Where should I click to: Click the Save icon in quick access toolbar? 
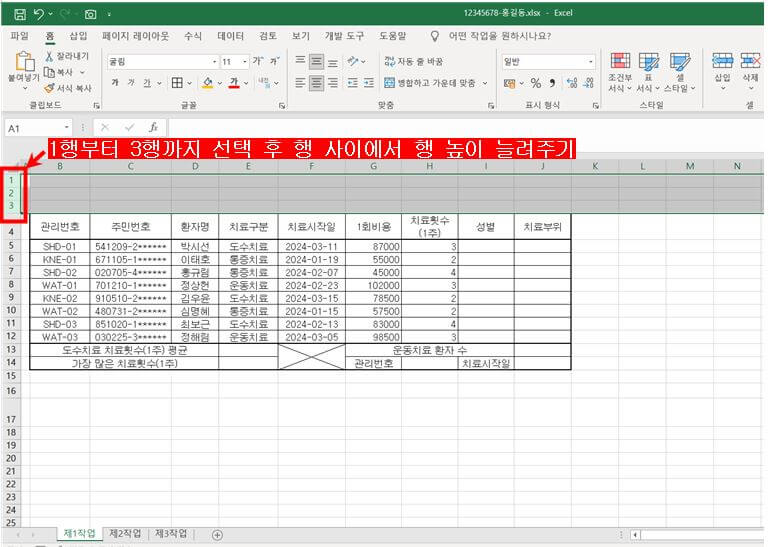20,14
